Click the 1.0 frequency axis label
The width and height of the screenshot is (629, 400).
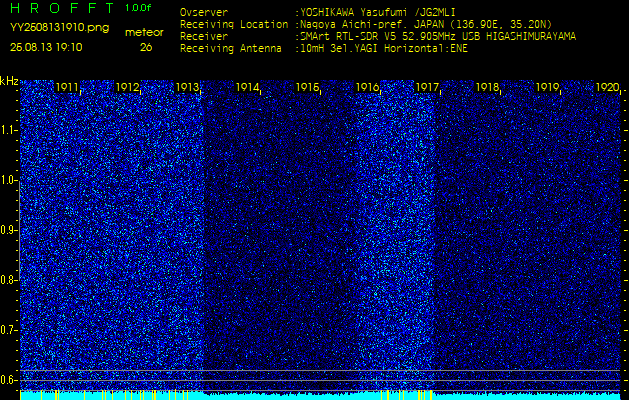[8, 181]
